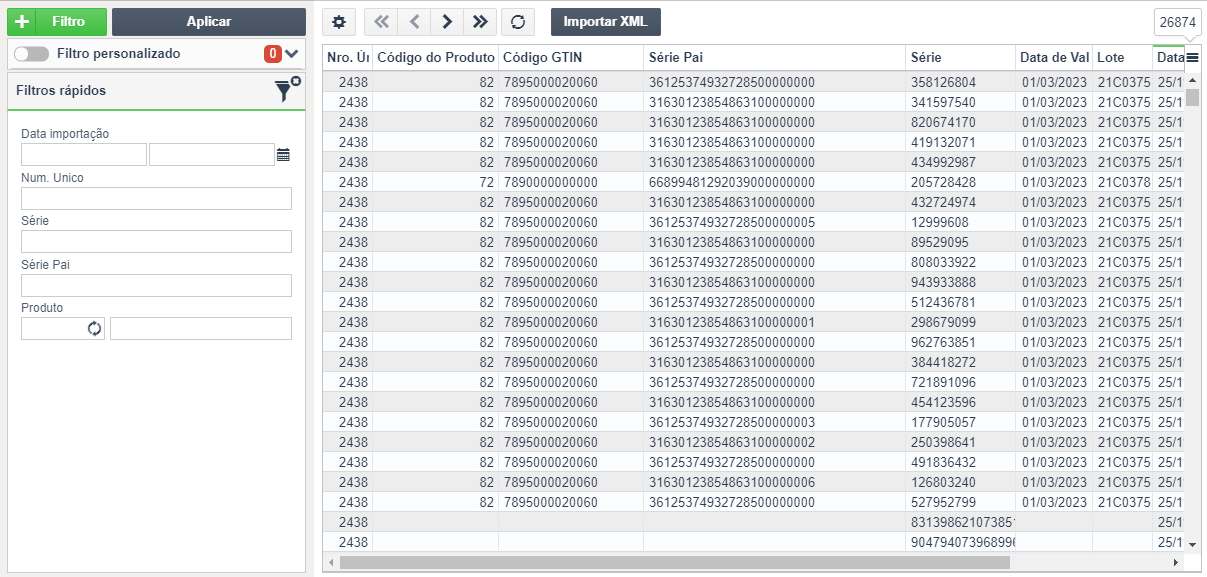
Task: Click horizontal scrollbar left arrow
Action: [x=331, y=563]
